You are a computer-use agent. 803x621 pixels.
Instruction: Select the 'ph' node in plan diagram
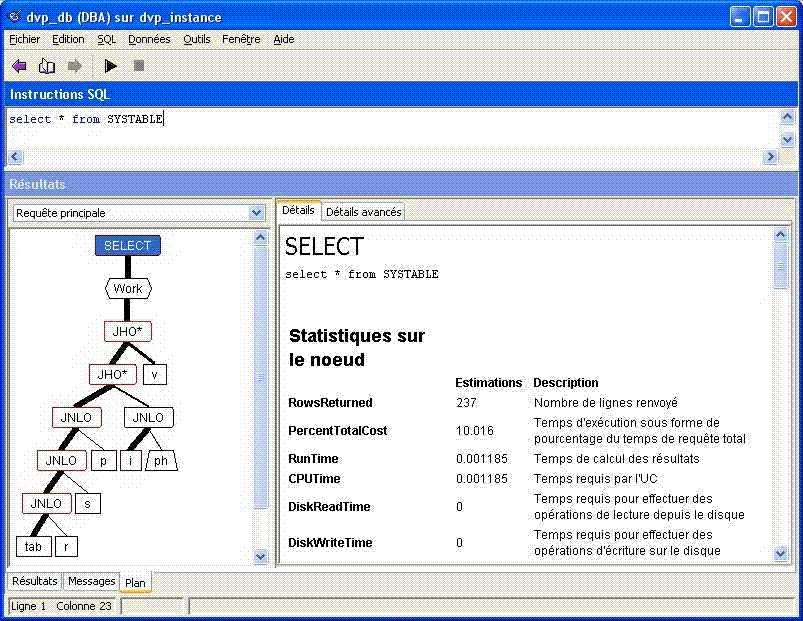pyautogui.click(x=161, y=460)
